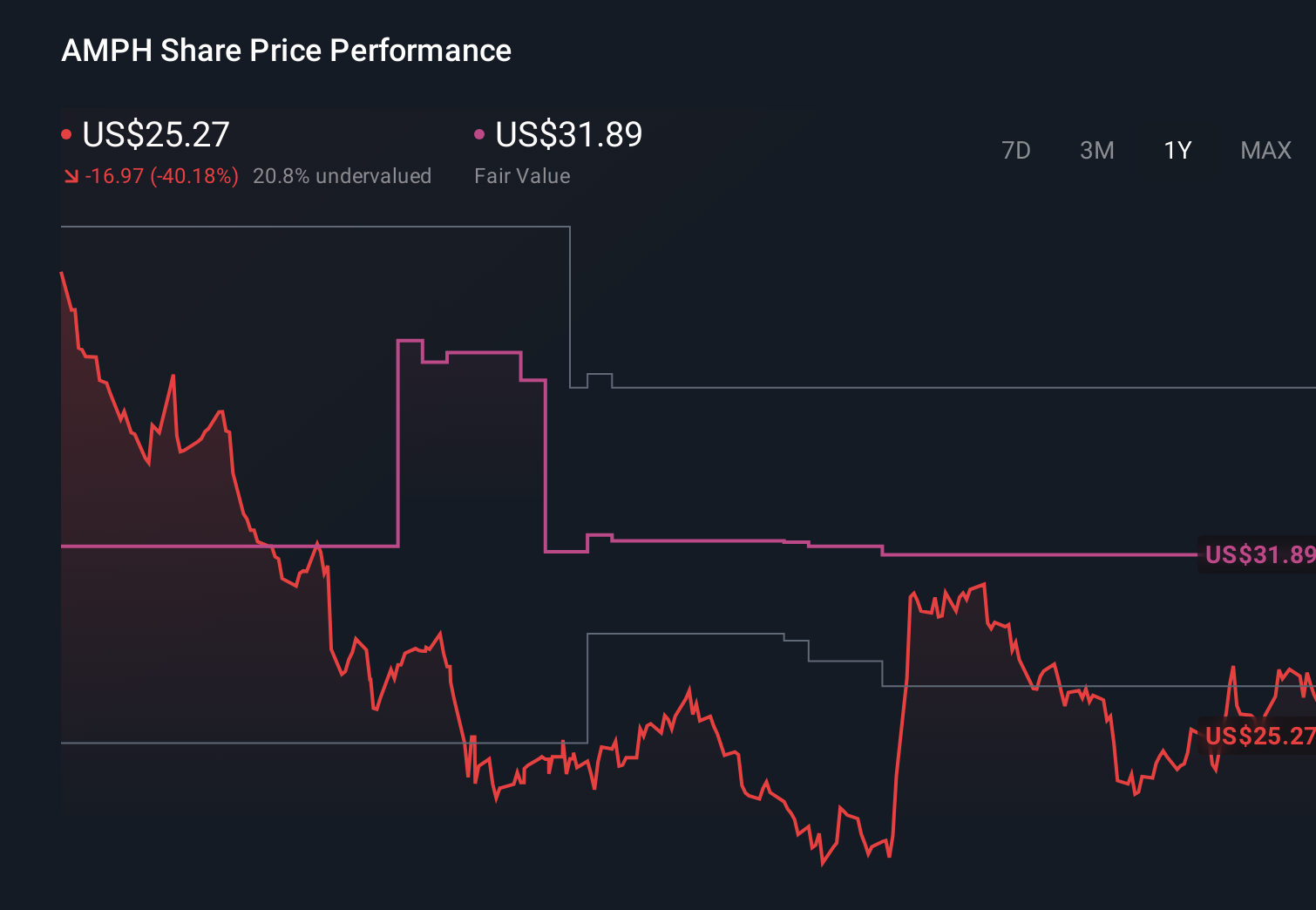Click the US$31.89 price marker on right edge

[1258, 554]
